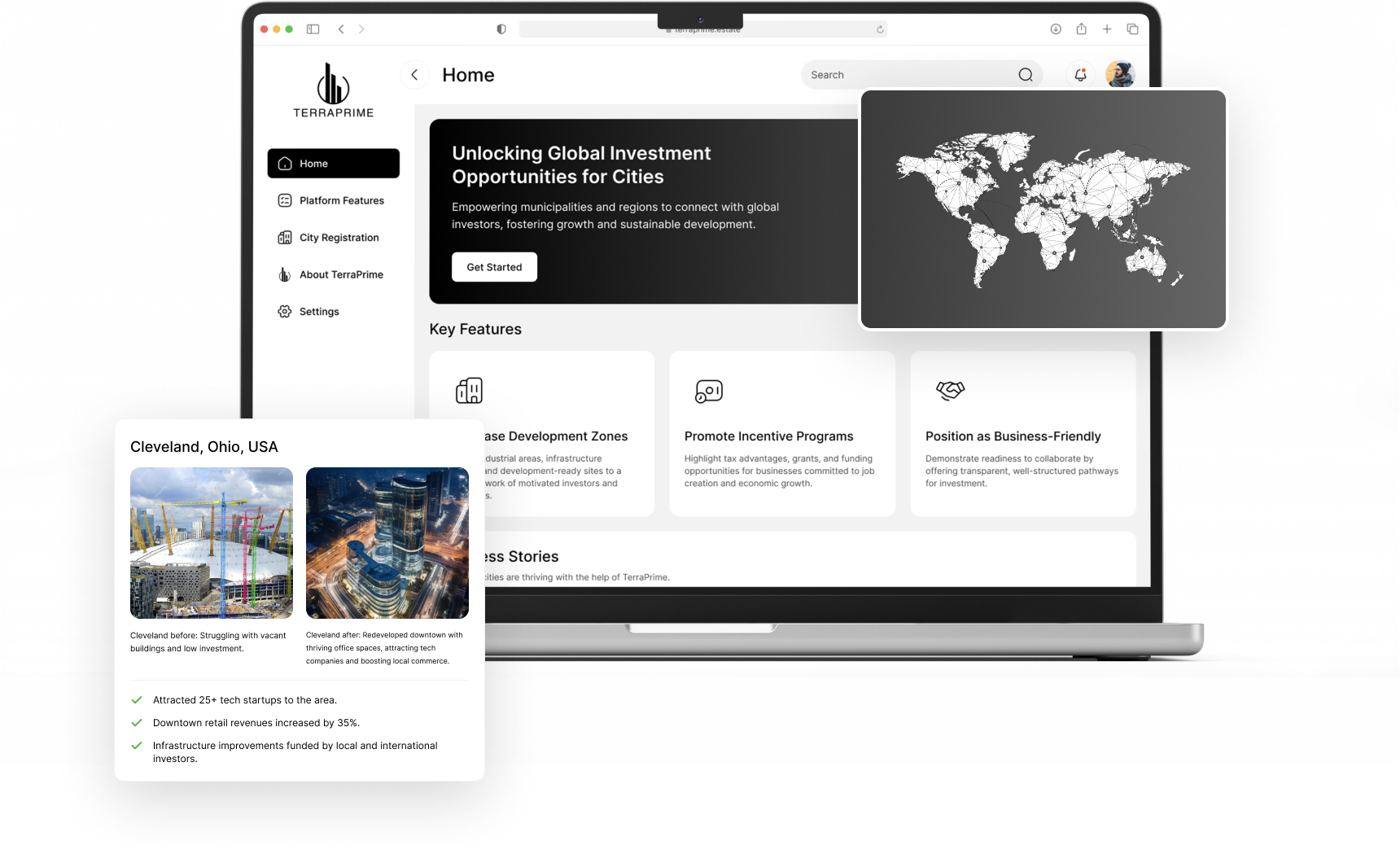
Task: Click the Promote Incentive Programs card icon
Action: (x=708, y=391)
